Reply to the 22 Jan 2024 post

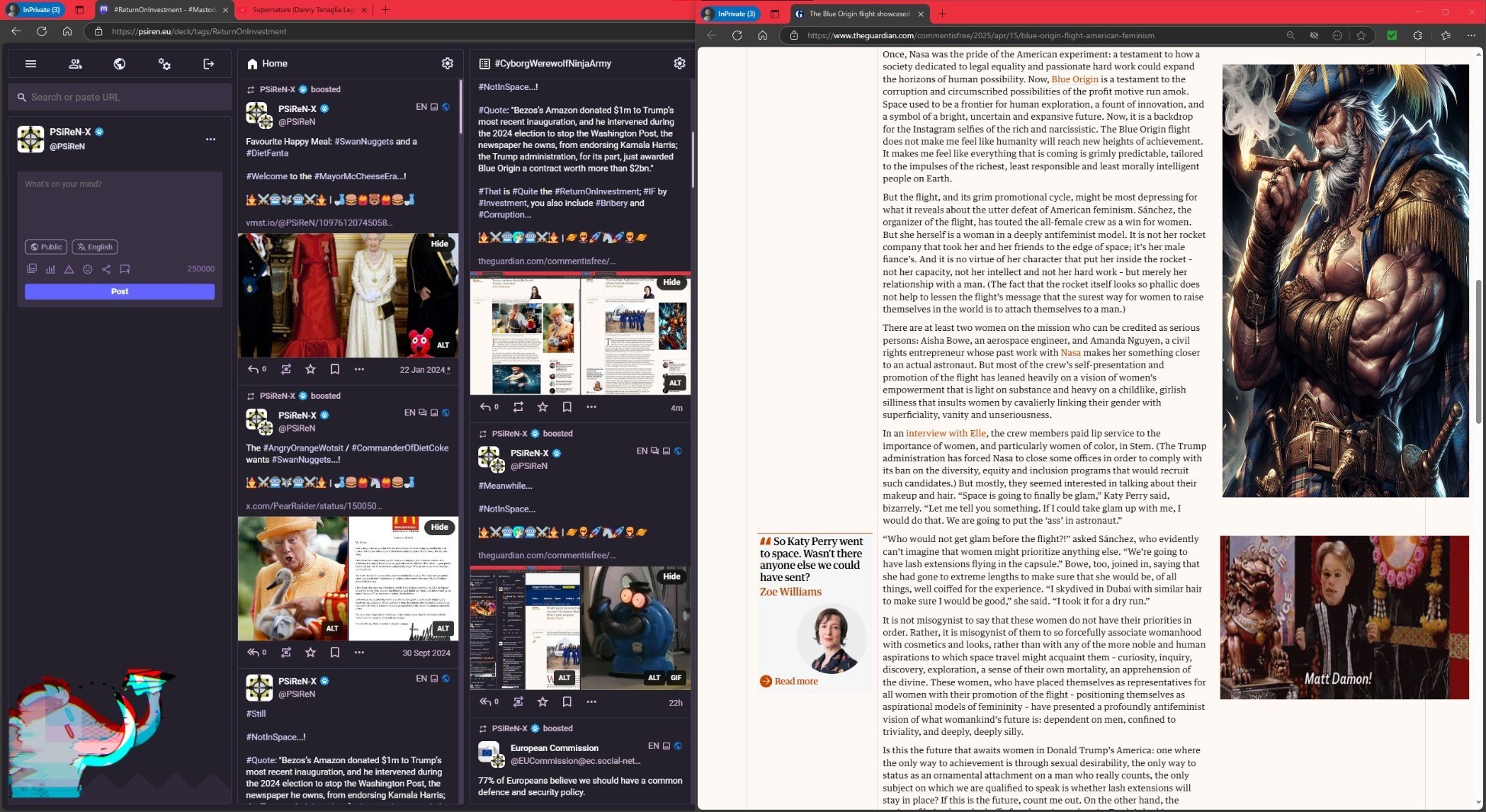tap(254, 369)
